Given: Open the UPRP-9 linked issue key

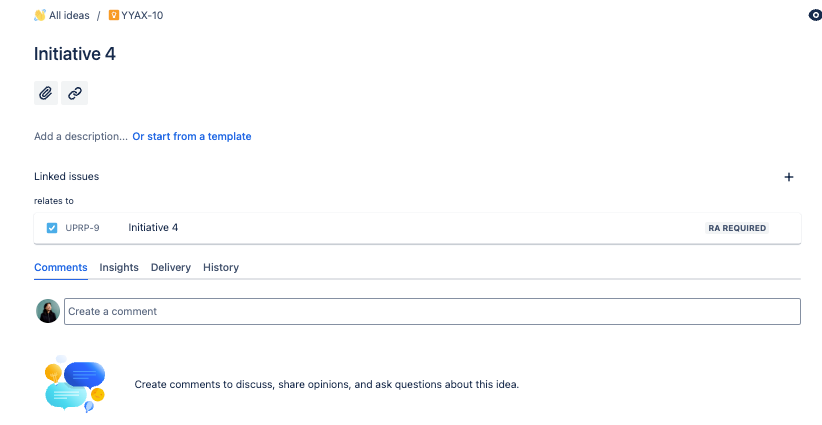Looking at the screenshot, I should click(82, 228).
